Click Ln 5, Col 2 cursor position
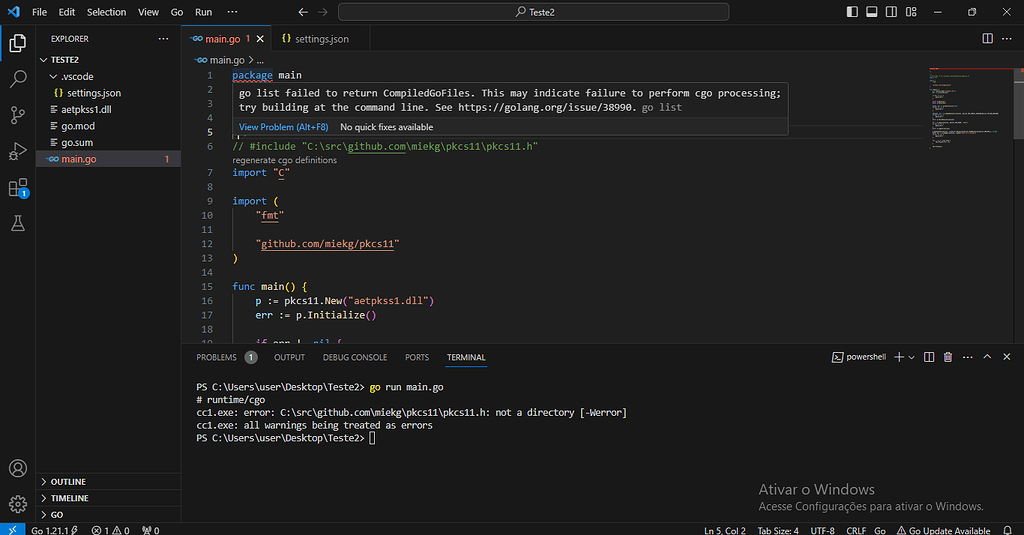 pos(725,530)
